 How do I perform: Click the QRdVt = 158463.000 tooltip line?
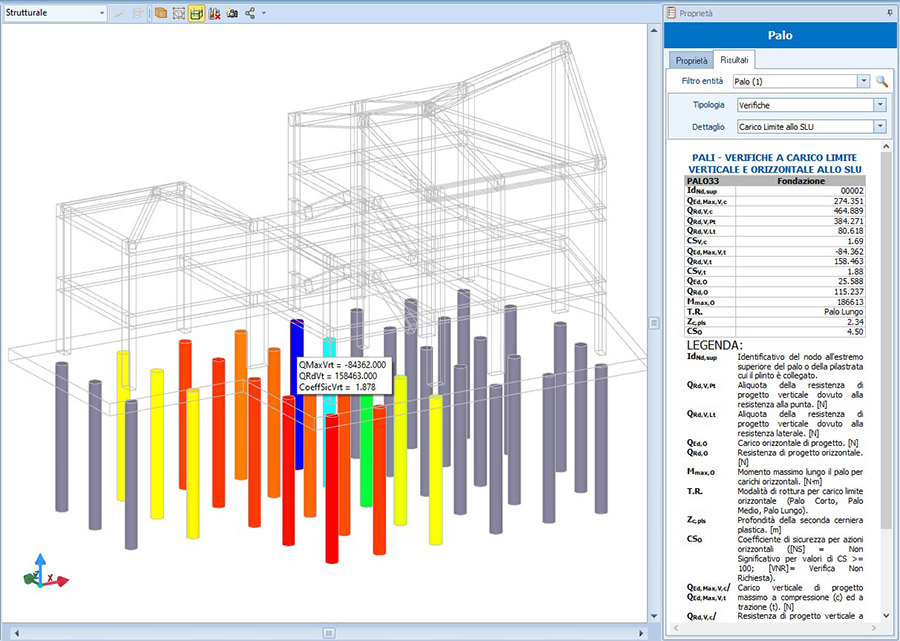coord(338,376)
